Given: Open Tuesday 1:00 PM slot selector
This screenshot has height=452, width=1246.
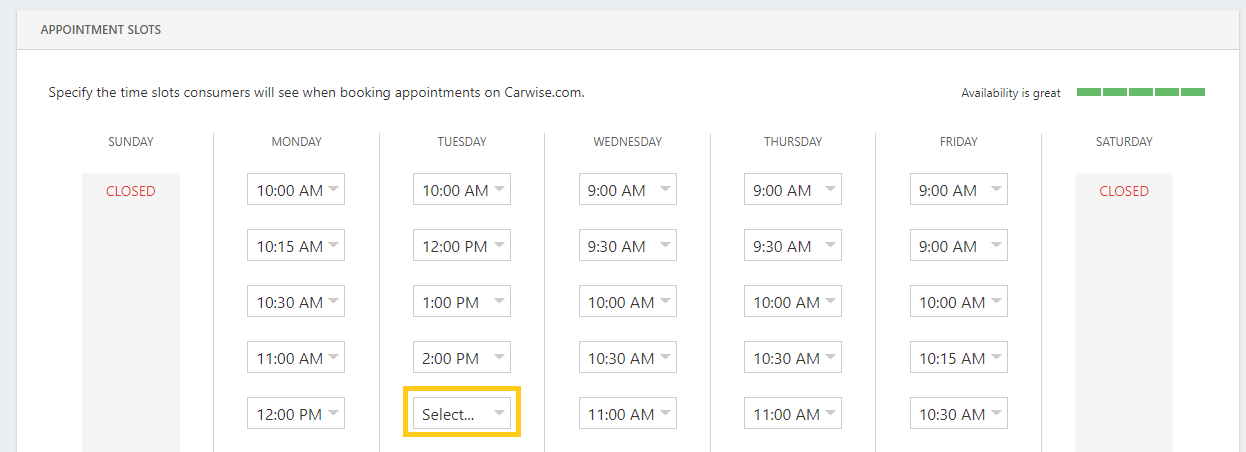Looking at the screenshot, I should [462, 302].
